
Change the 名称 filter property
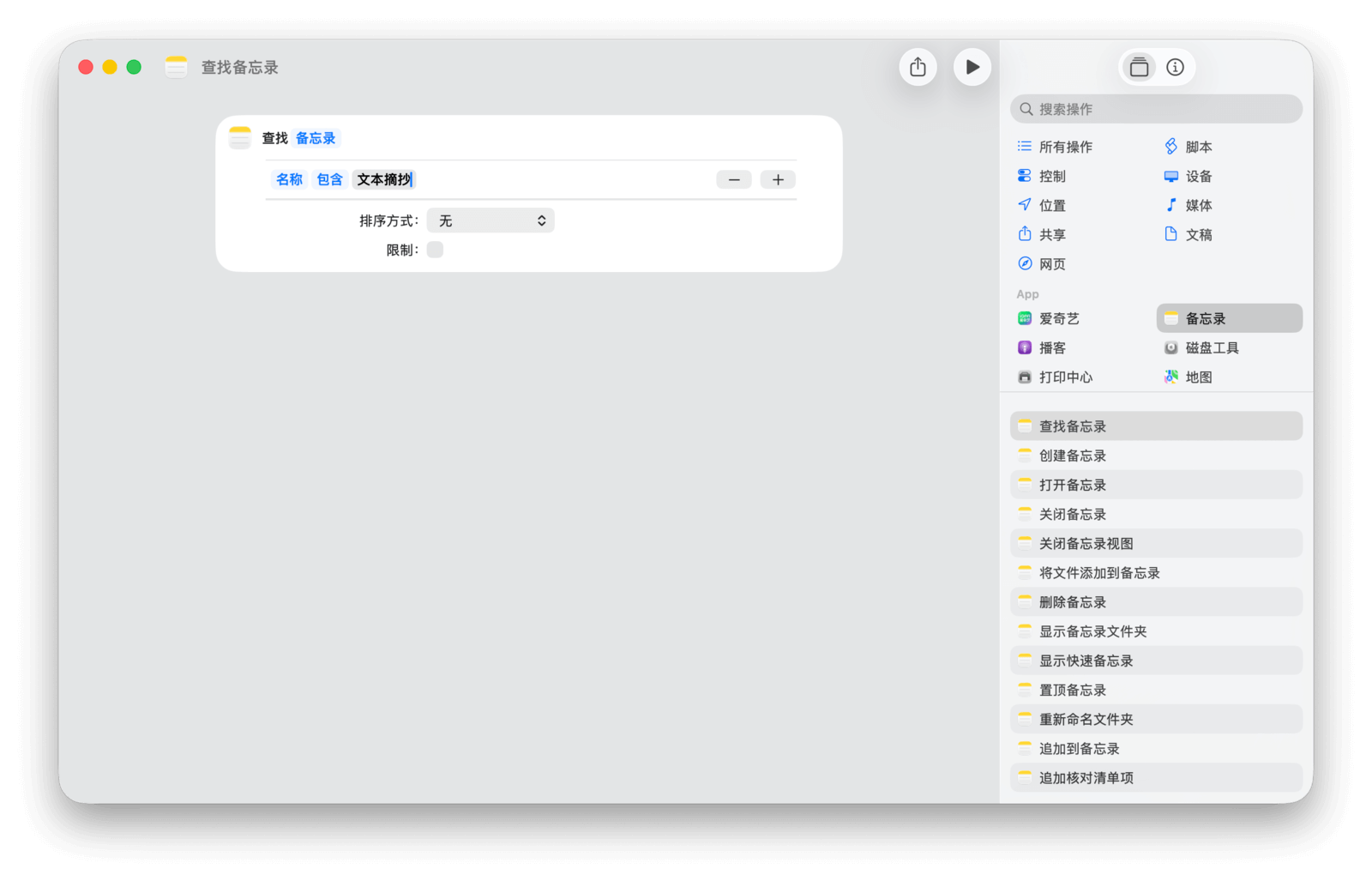[289, 179]
